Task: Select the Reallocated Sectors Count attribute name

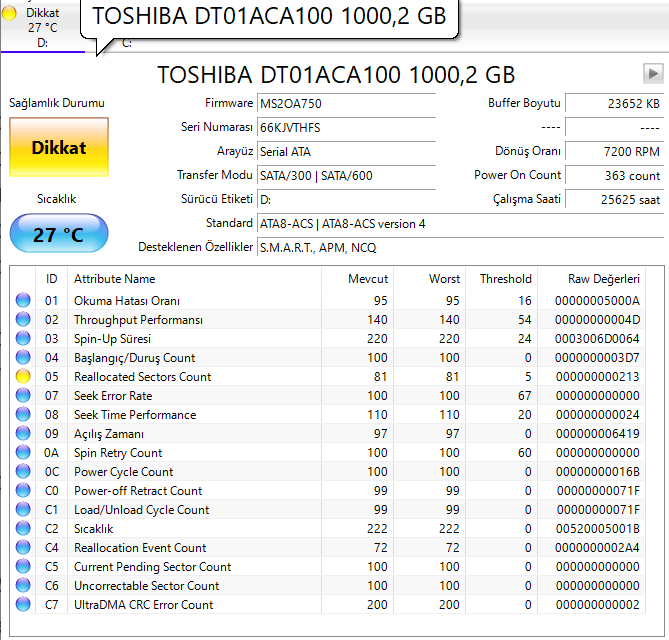Action: [x=143, y=377]
